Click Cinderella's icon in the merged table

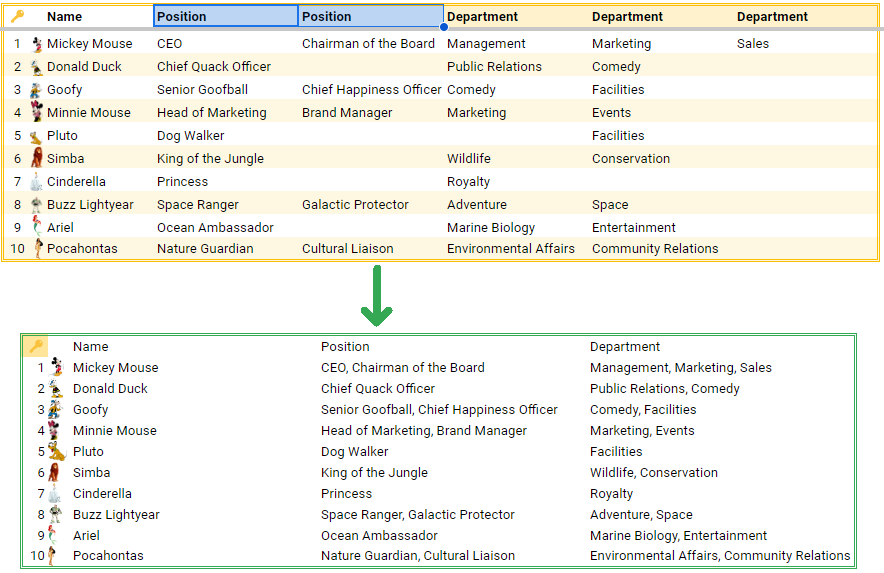pyautogui.click(x=54, y=493)
